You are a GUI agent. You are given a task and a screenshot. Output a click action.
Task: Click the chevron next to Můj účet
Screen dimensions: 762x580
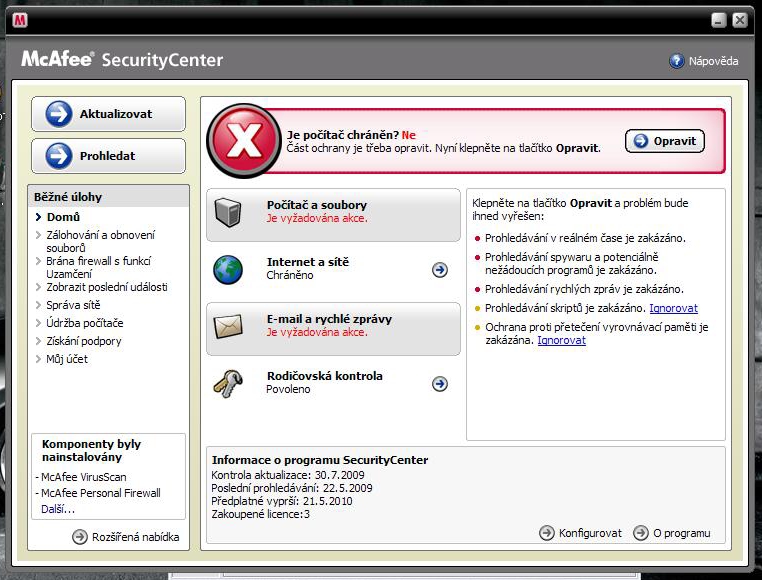[x=38, y=359]
